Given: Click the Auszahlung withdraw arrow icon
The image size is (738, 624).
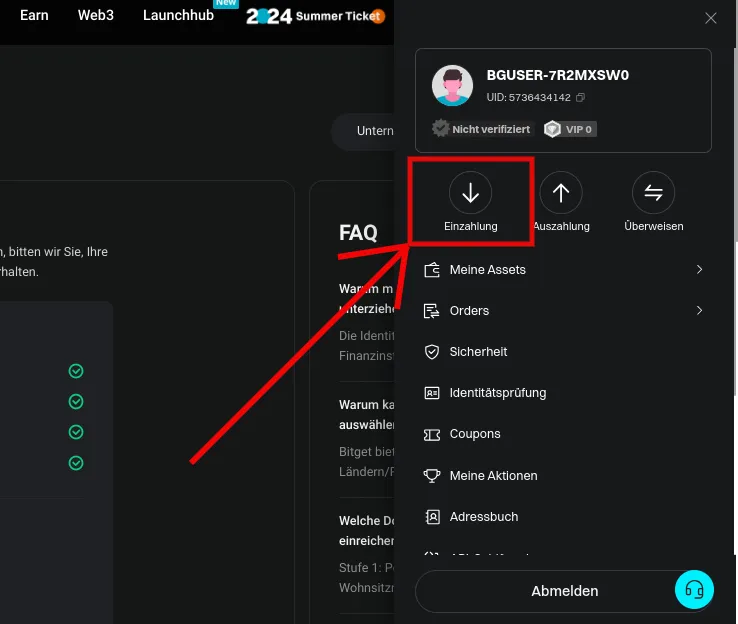Looking at the screenshot, I should tap(561, 193).
